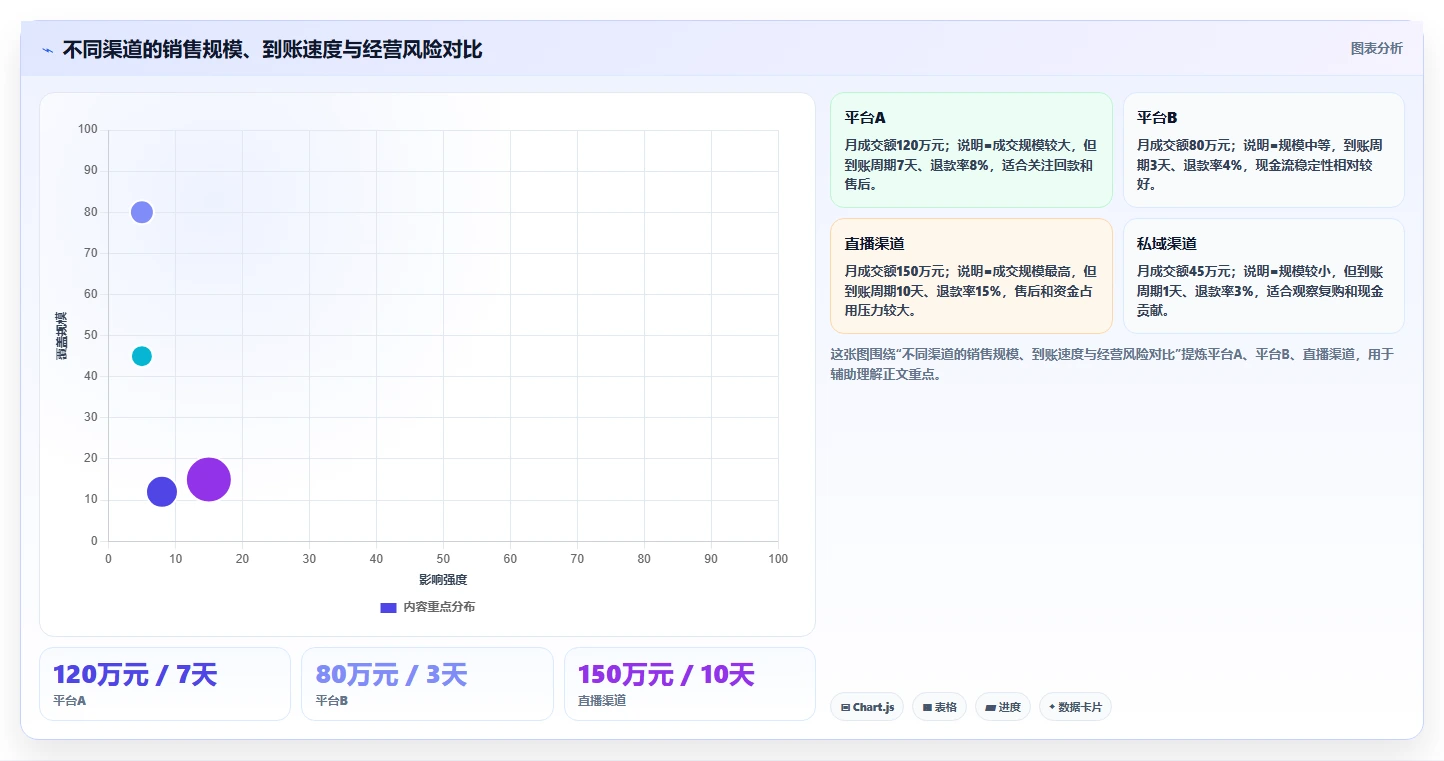Toggle the 内容重点分布 legend color box

click(x=388, y=607)
